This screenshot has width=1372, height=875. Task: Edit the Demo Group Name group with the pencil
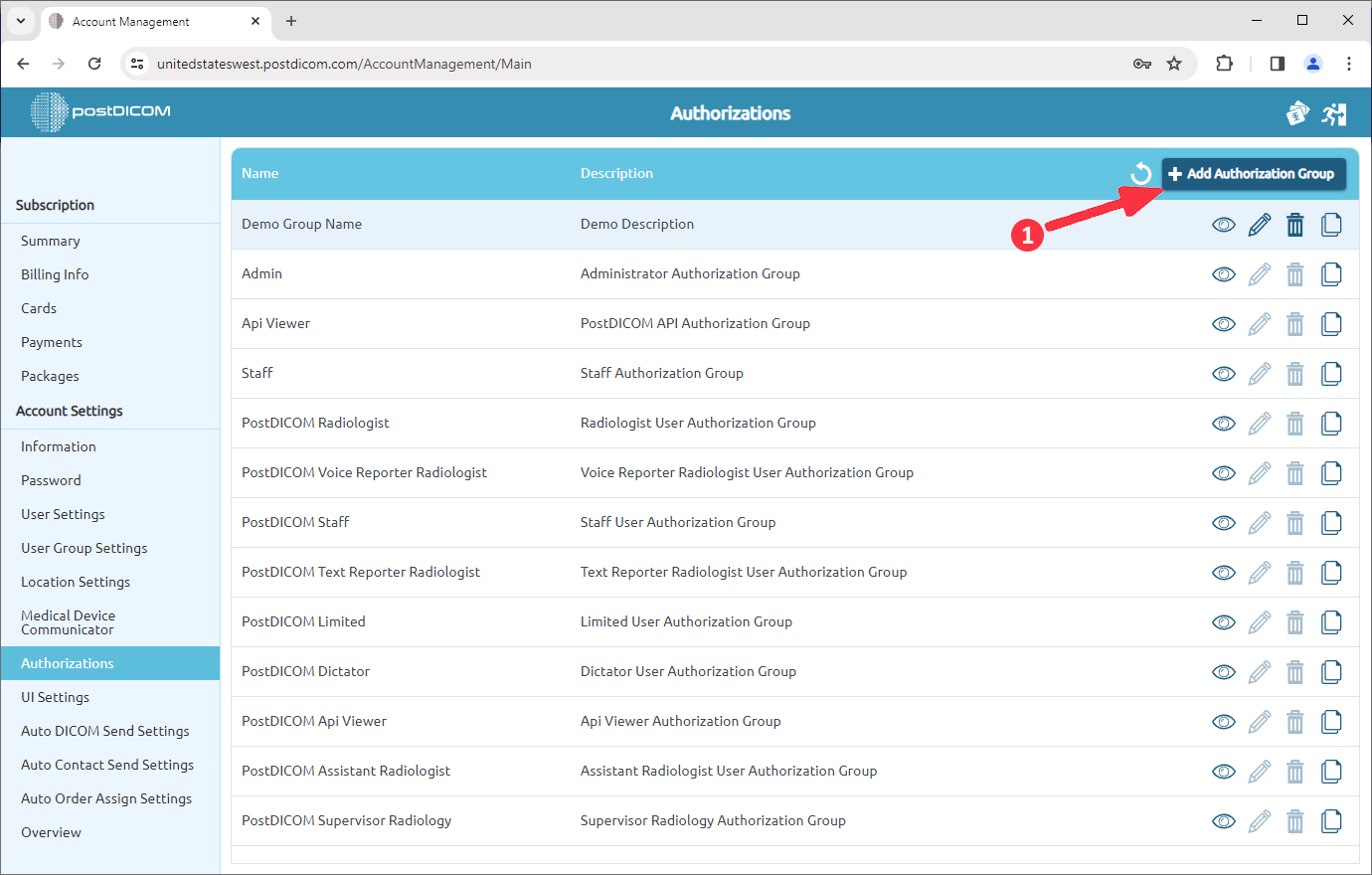point(1259,224)
